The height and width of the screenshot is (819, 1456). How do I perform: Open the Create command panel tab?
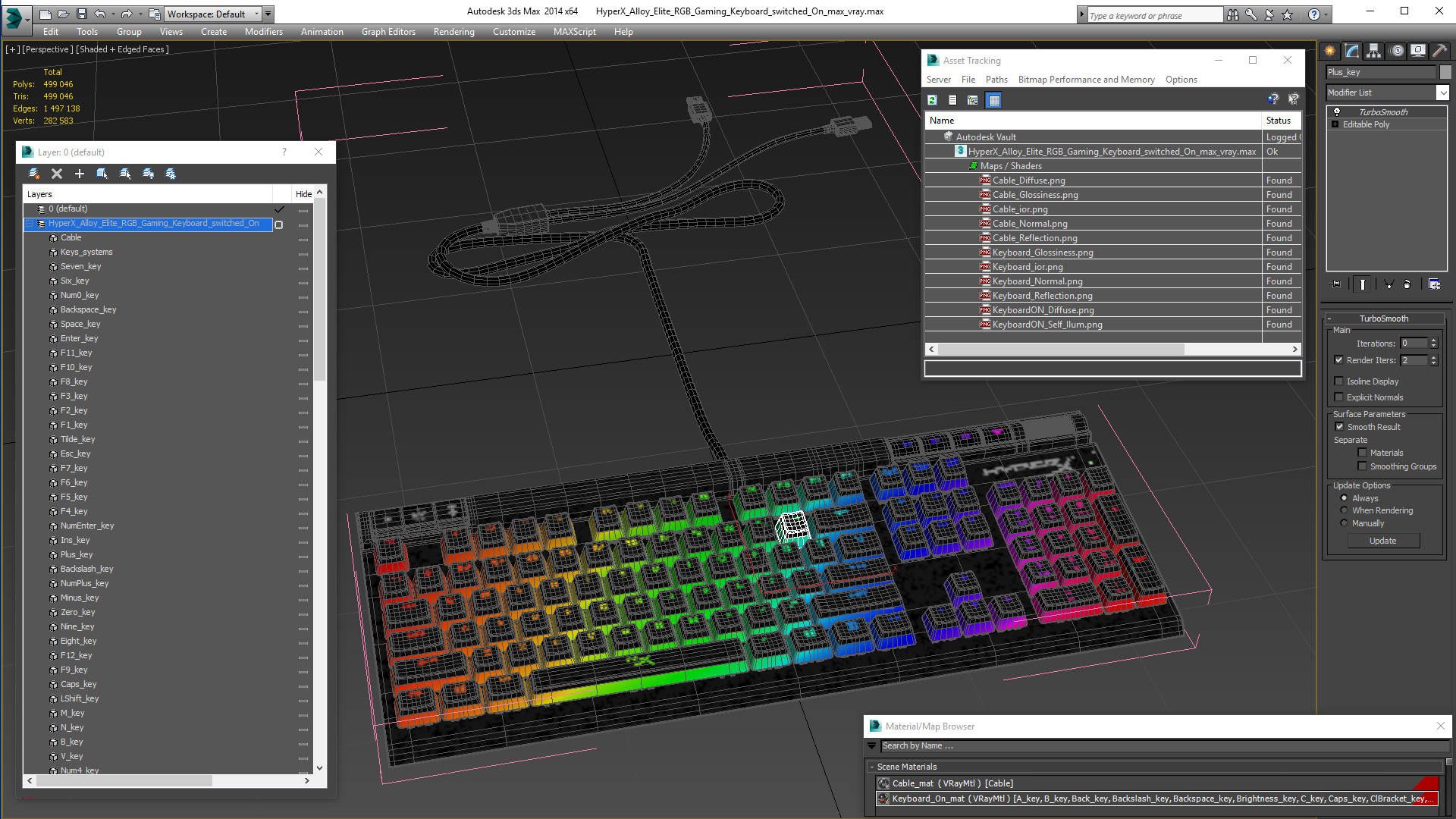point(1330,51)
